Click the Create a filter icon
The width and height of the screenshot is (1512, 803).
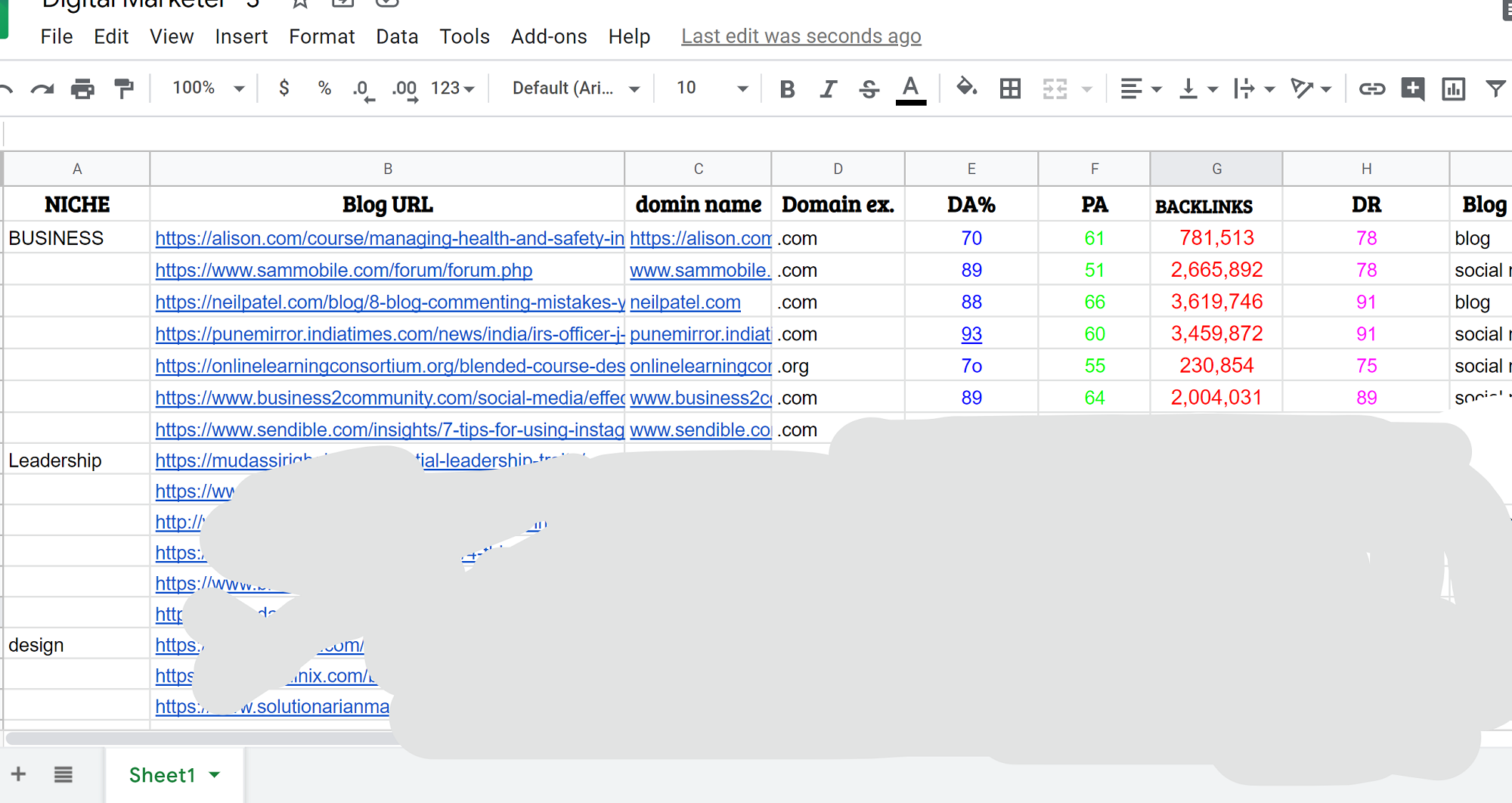point(1495,88)
